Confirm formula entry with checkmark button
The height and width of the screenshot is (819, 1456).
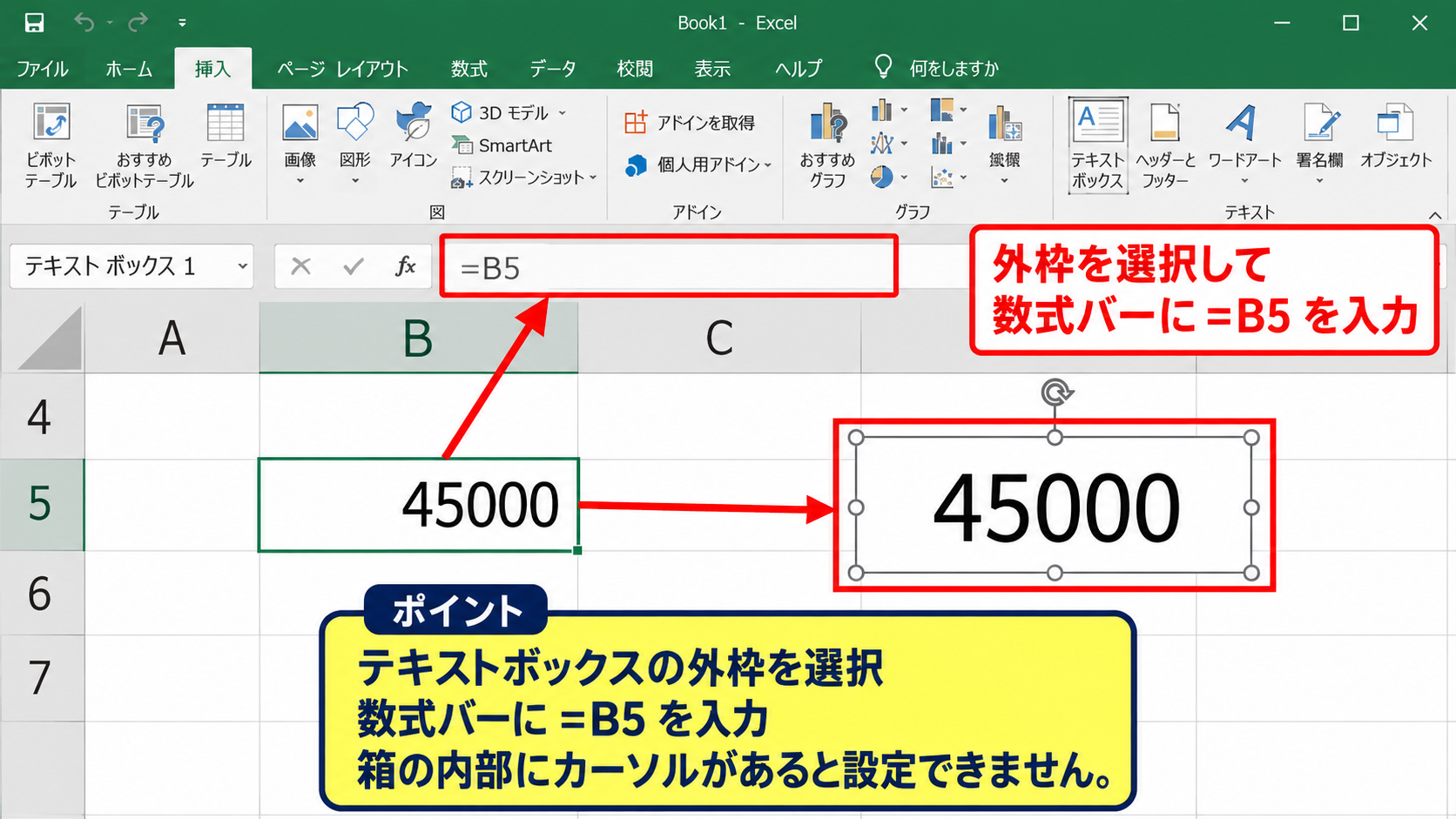(x=353, y=266)
